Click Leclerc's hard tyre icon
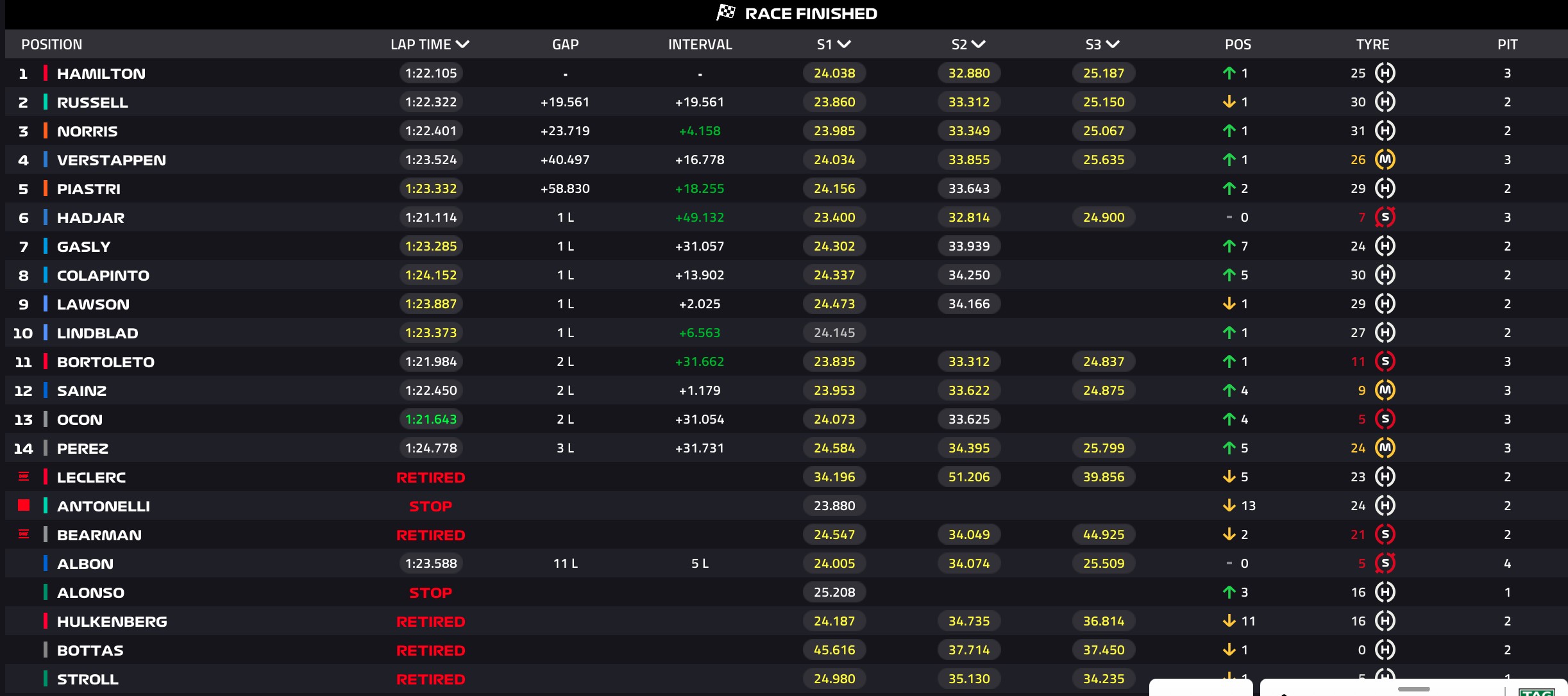This screenshot has height=696, width=1568. (1385, 477)
